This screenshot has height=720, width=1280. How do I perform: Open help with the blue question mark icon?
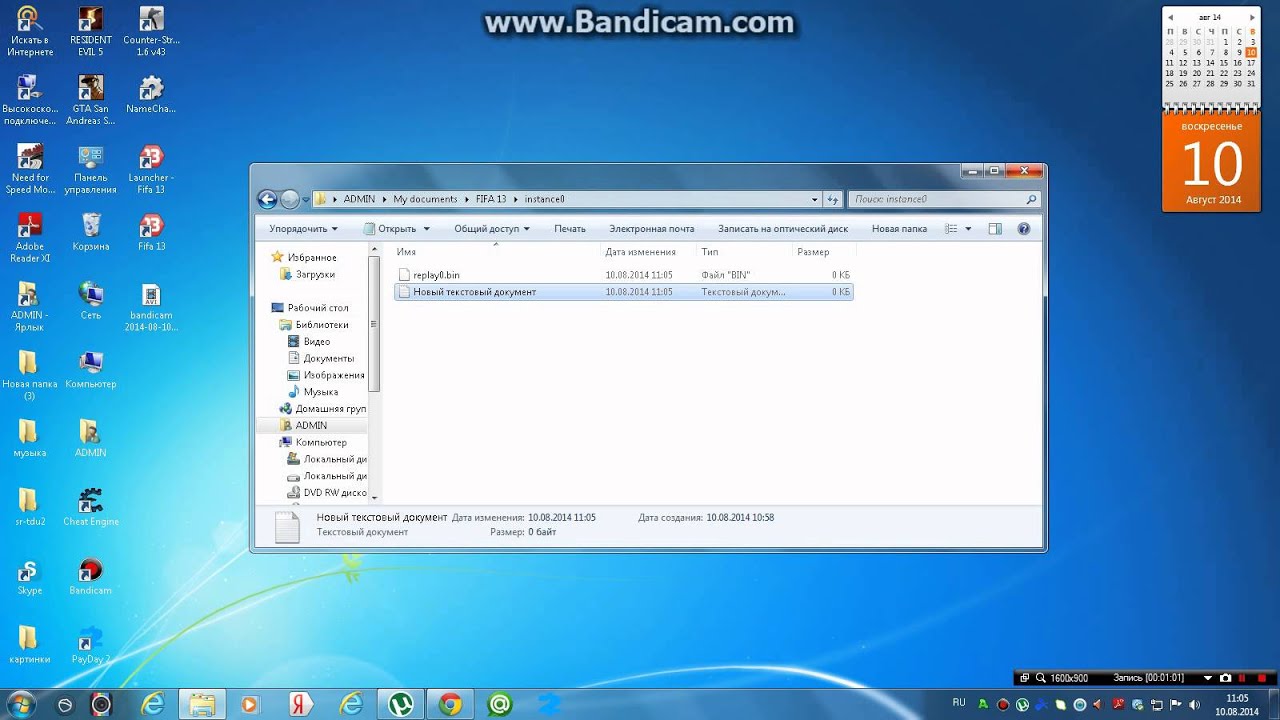coord(1023,229)
